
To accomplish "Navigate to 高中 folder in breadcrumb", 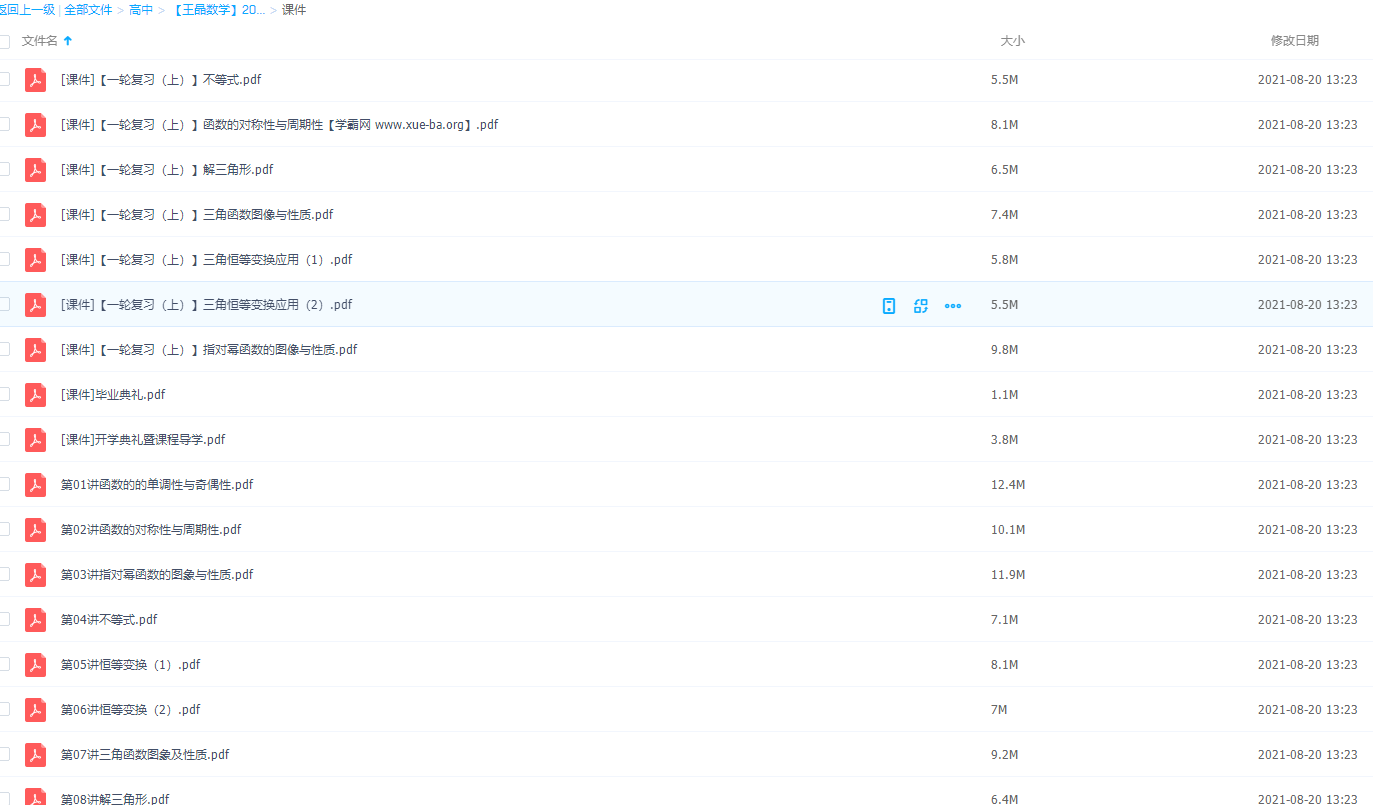I will click(x=141, y=10).
